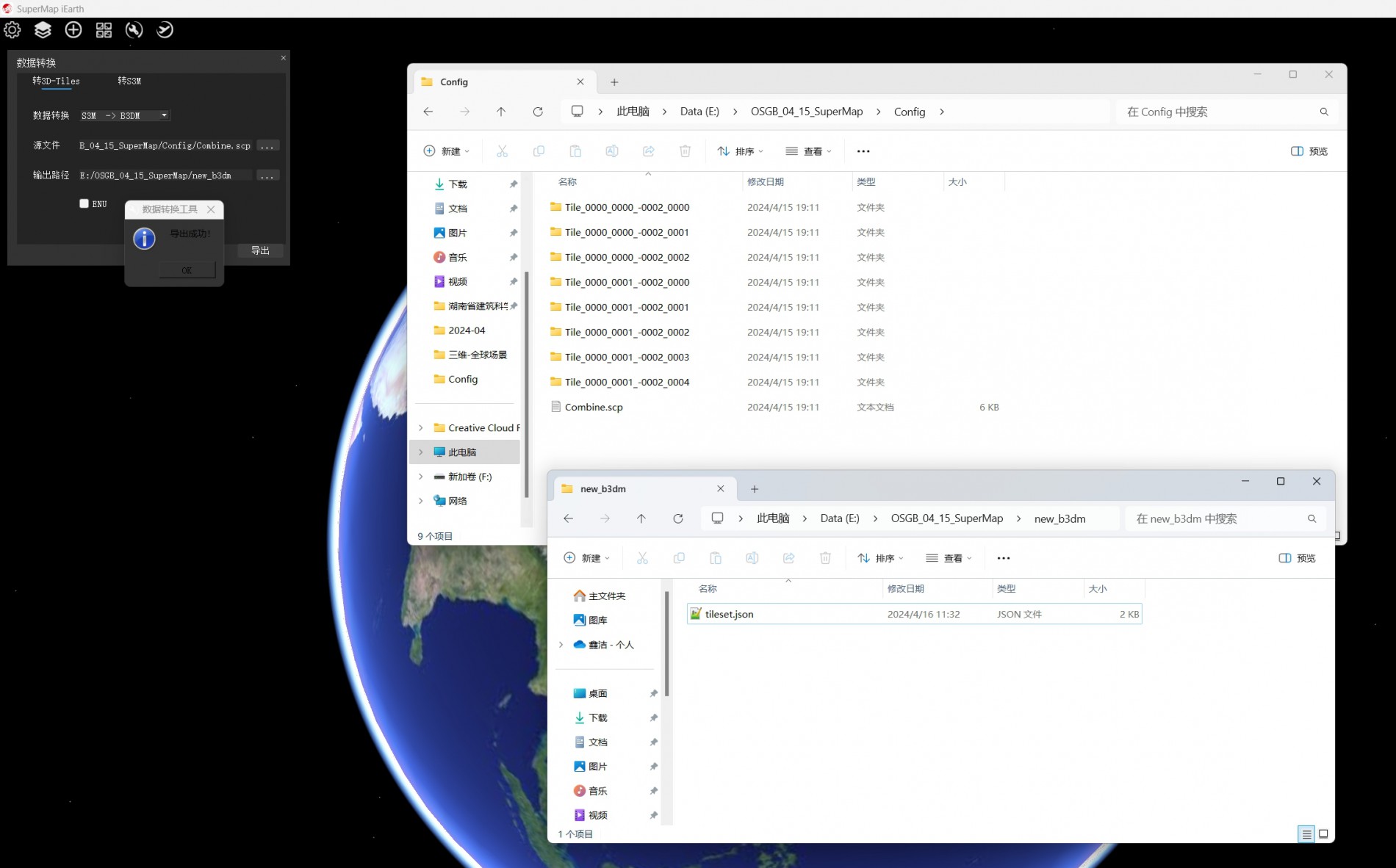This screenshot has height=868, width=1396.
Task: Select the tileset.json file
Action: [x=914, y=614]
